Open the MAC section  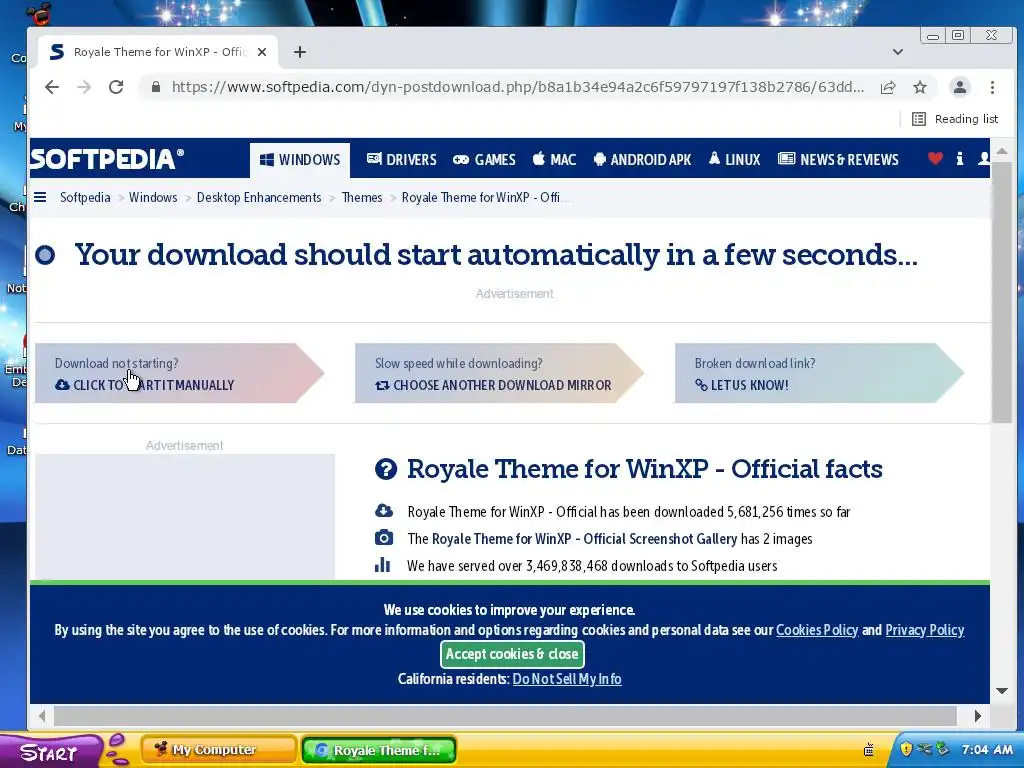[x=554, y=160]
